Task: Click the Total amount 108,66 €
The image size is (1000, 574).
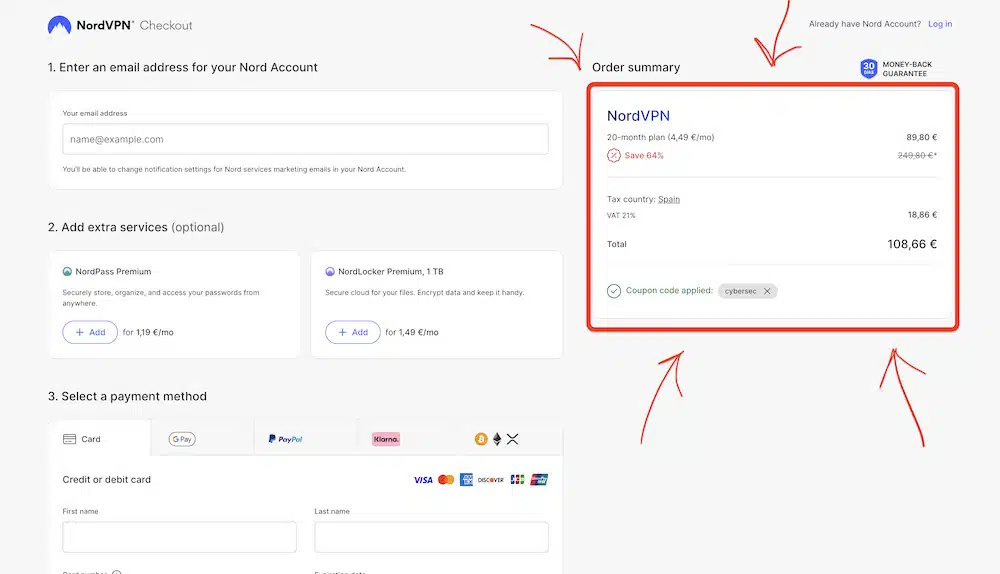Action: [912, 244]
